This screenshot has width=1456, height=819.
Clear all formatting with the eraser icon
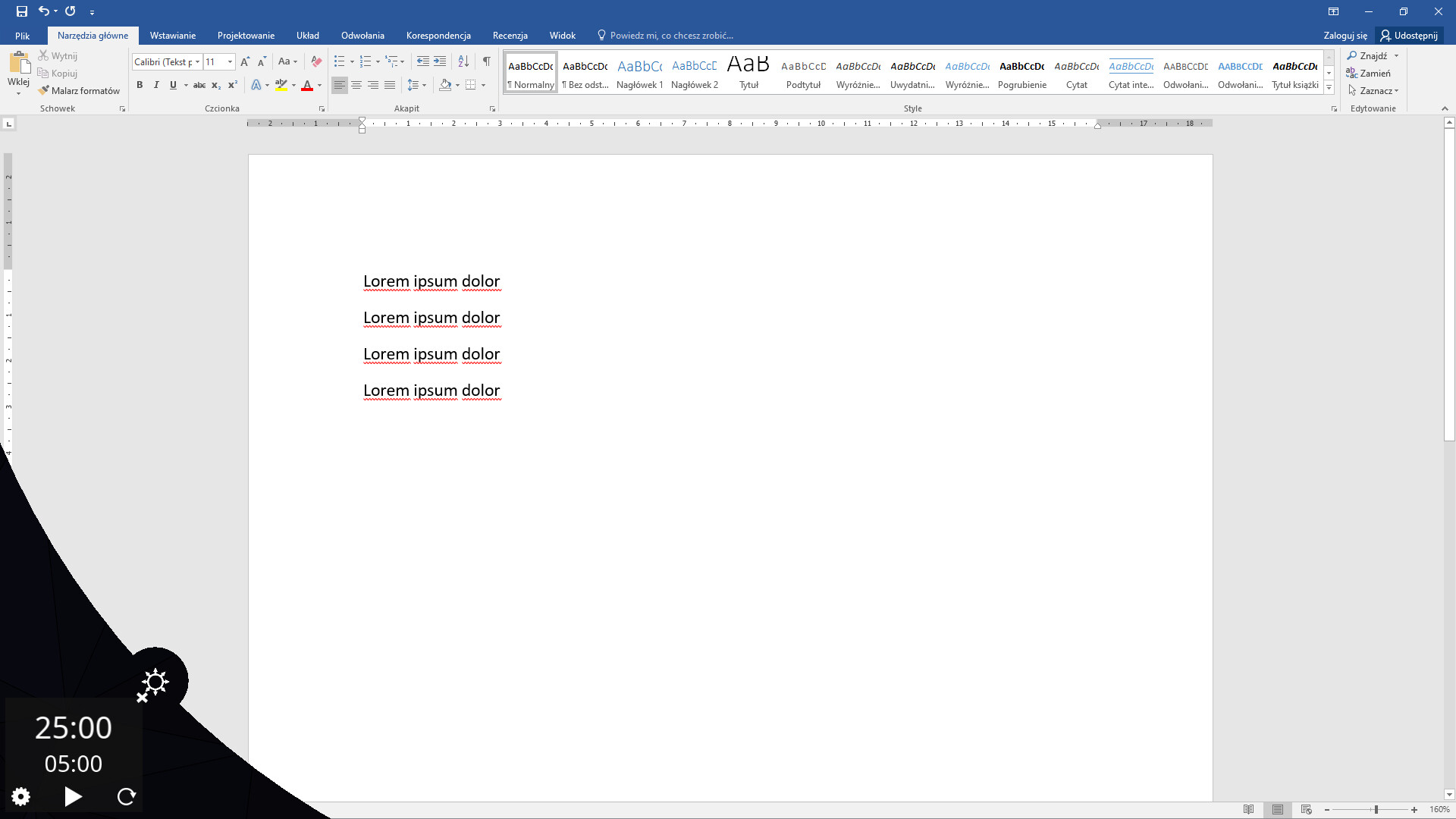click(316, 61)
